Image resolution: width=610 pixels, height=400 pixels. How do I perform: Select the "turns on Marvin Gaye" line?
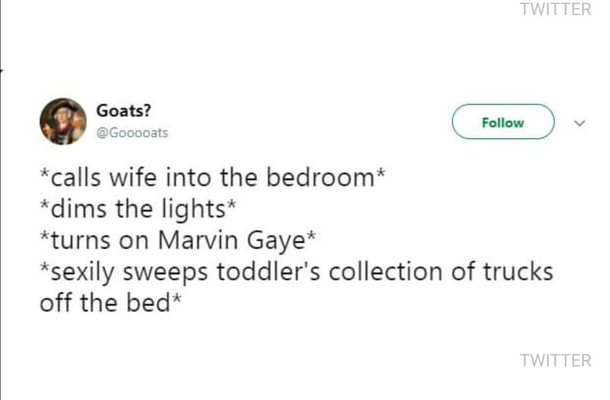(x=178, y=240)
